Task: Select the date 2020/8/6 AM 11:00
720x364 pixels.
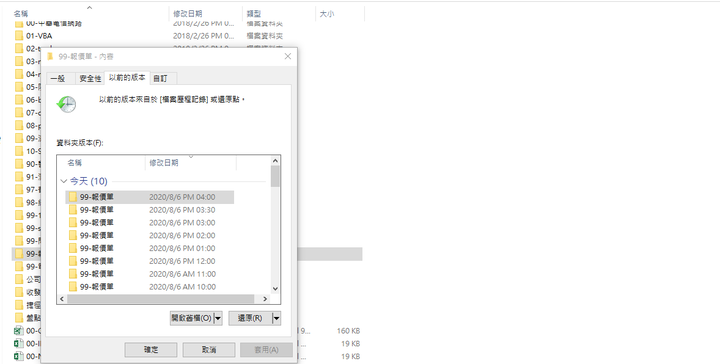Action: click(x=182, y=274)
